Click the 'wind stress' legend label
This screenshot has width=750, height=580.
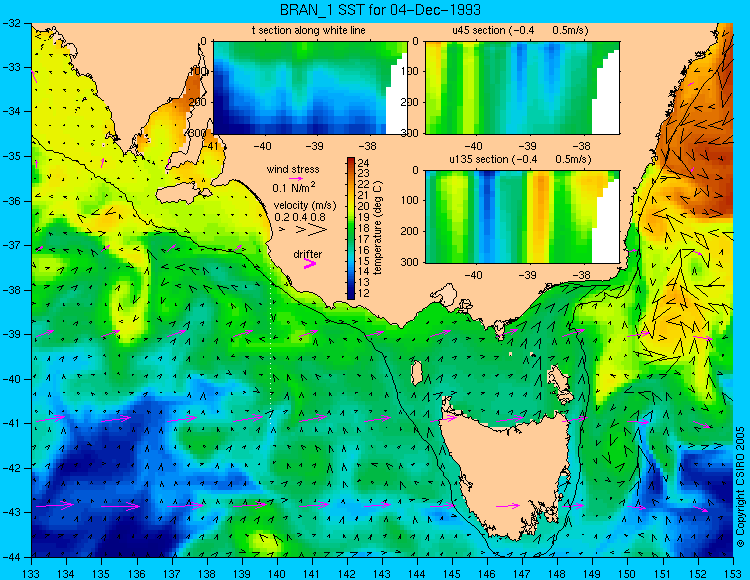coord(293,169)
